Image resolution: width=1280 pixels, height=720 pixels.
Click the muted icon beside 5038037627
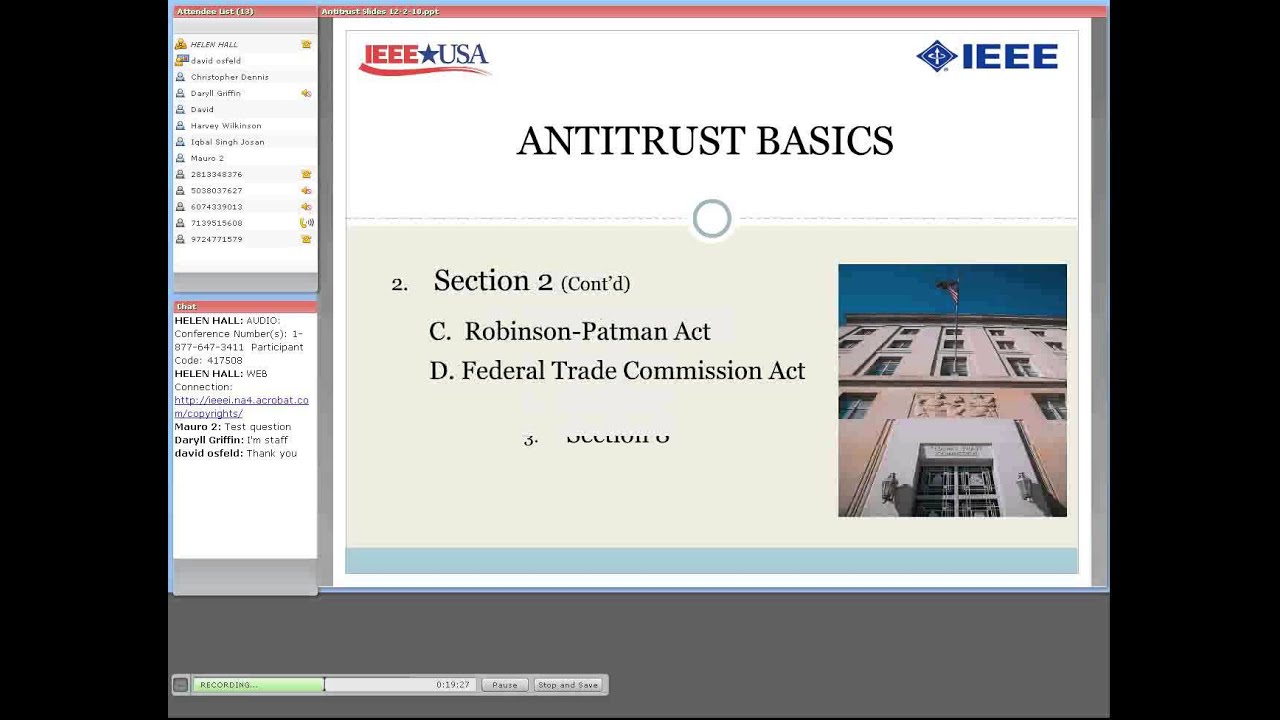click(306, 190)
